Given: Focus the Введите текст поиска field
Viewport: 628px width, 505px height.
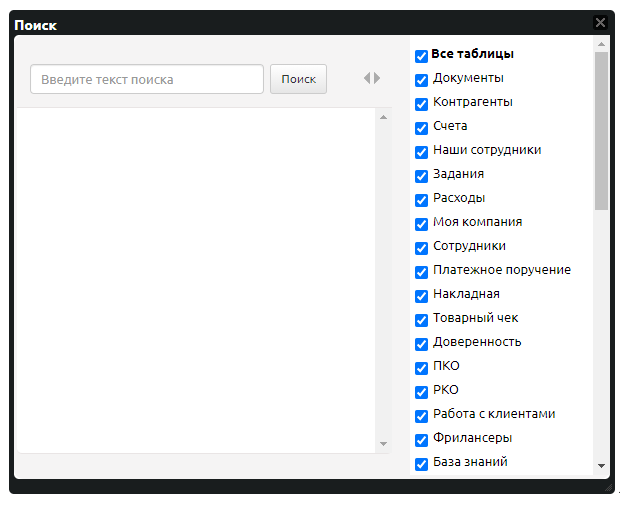Looking at the screenshot, I should pos(147,79).
